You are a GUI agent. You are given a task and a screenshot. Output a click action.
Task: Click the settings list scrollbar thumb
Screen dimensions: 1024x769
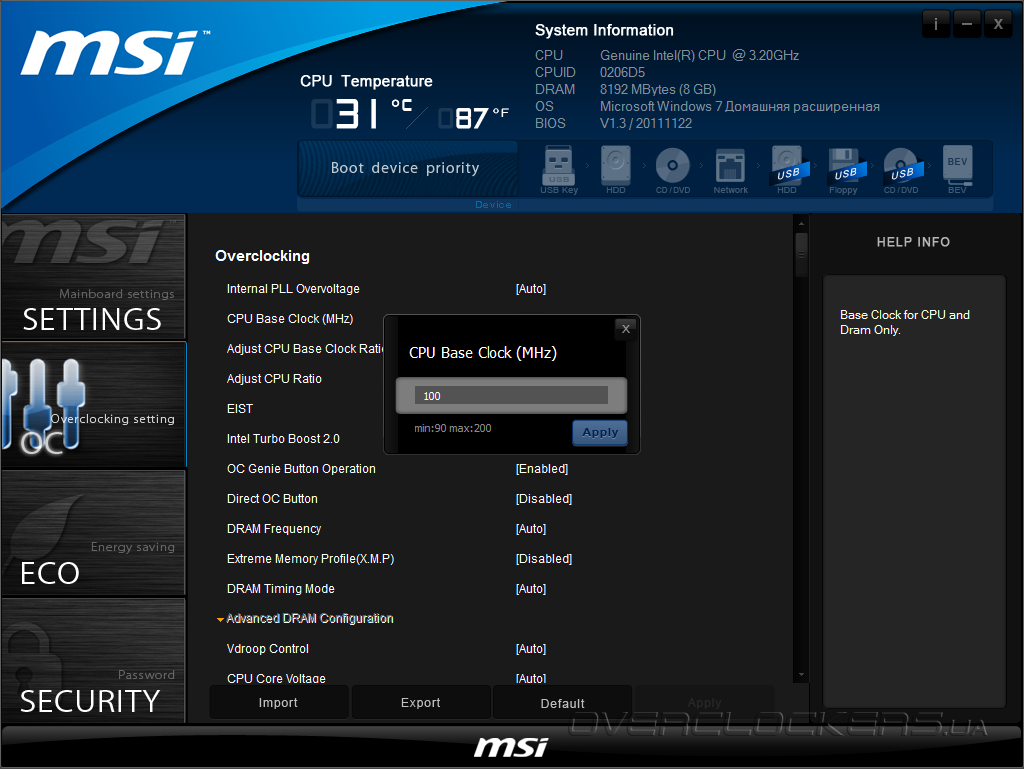801,255
